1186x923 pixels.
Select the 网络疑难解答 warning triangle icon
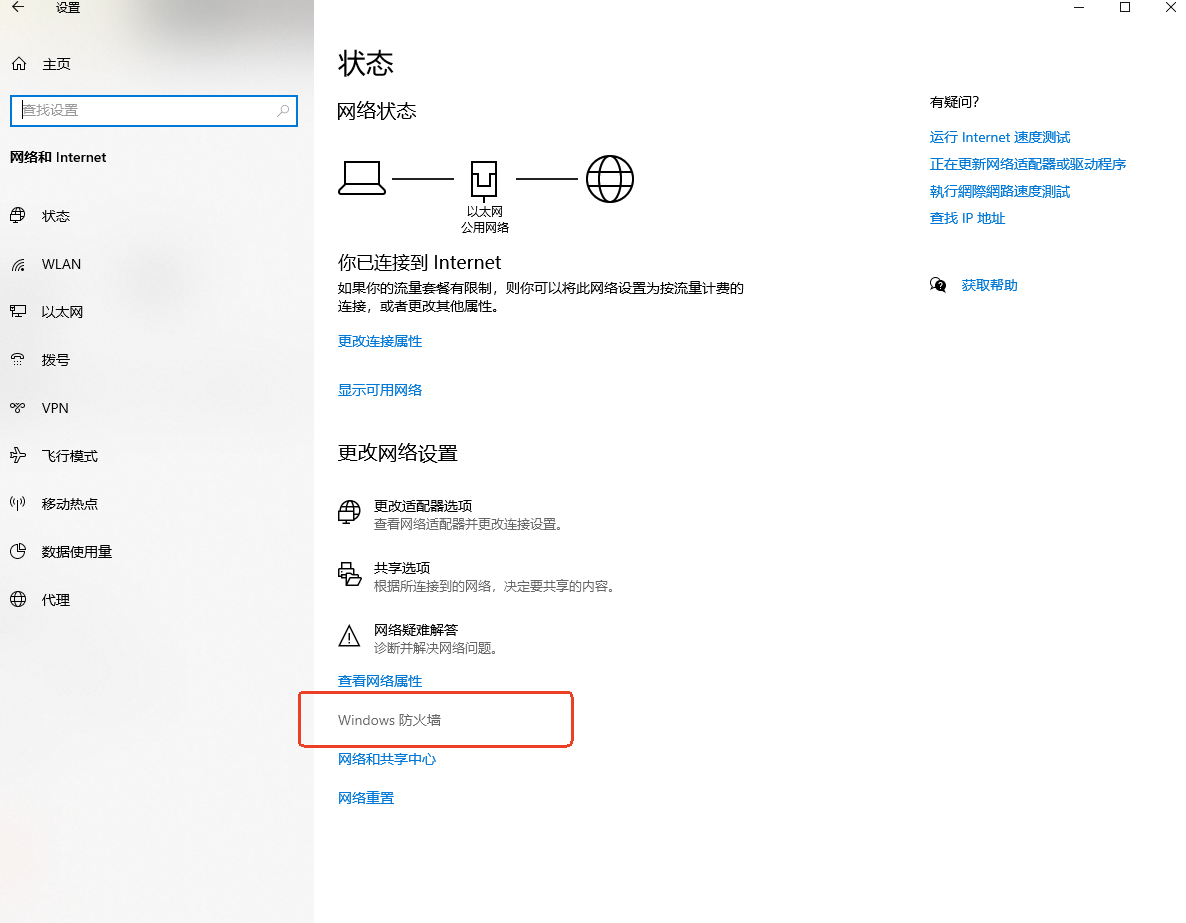348,636
